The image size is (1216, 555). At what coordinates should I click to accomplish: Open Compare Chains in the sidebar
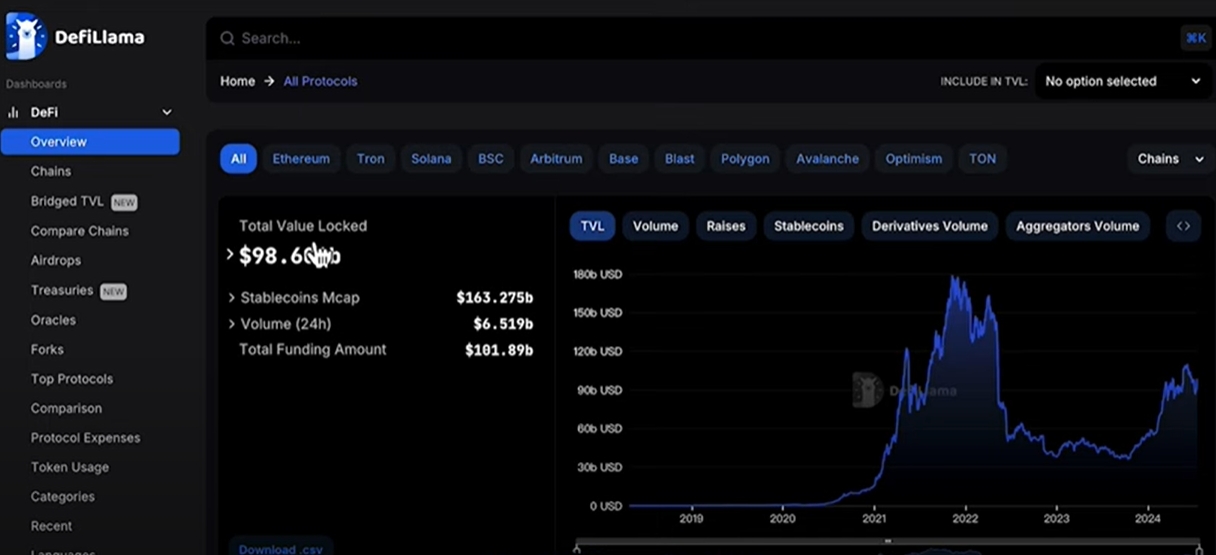(80, 231)
